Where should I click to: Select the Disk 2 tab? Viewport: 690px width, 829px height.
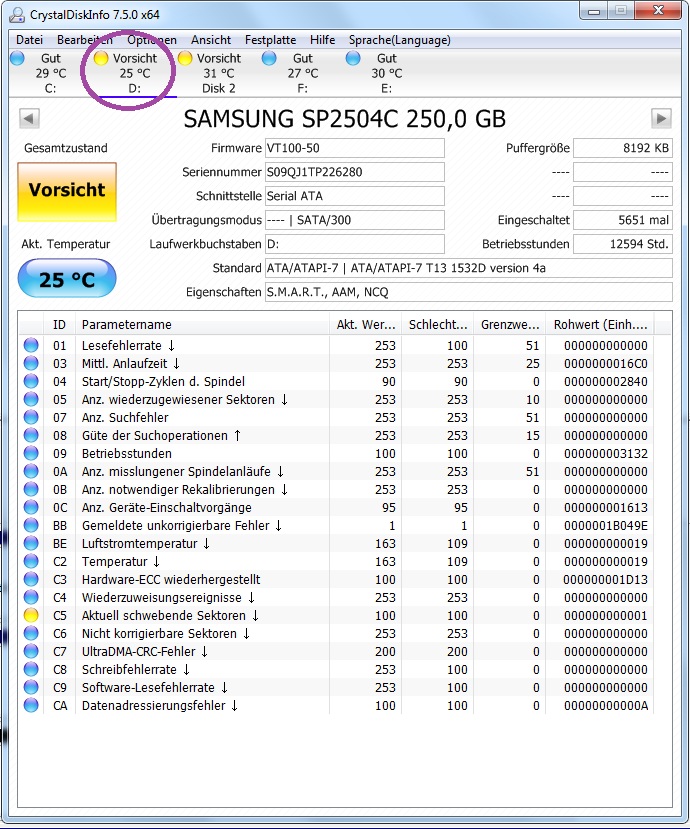(x=219, y=73)
